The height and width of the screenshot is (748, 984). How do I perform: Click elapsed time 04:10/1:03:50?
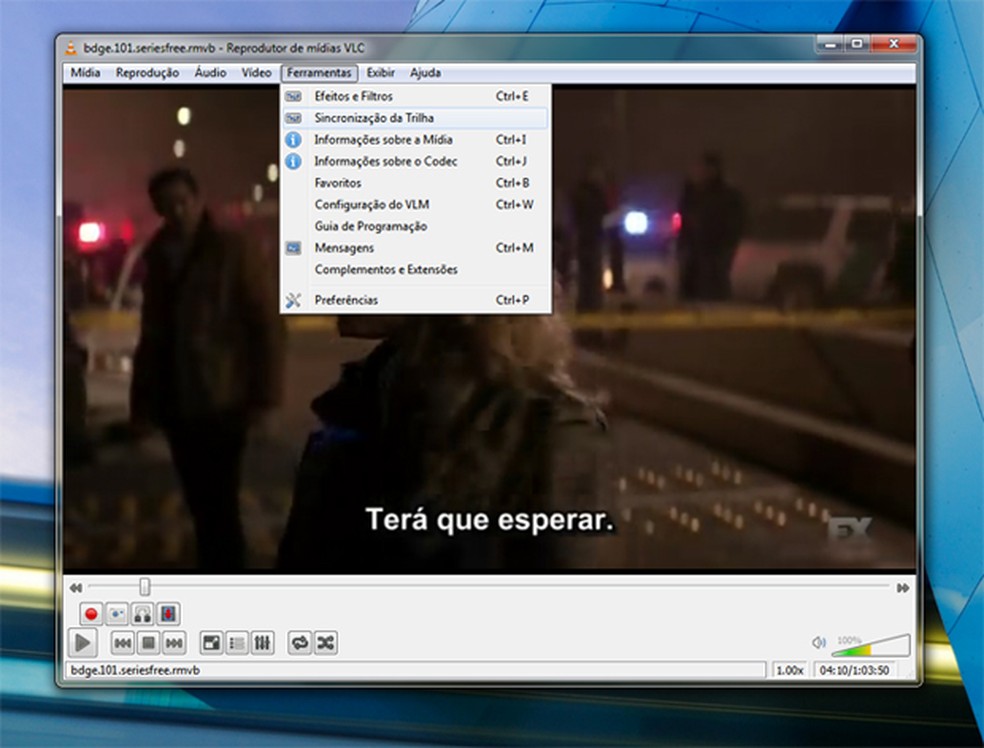coord(855,671)
